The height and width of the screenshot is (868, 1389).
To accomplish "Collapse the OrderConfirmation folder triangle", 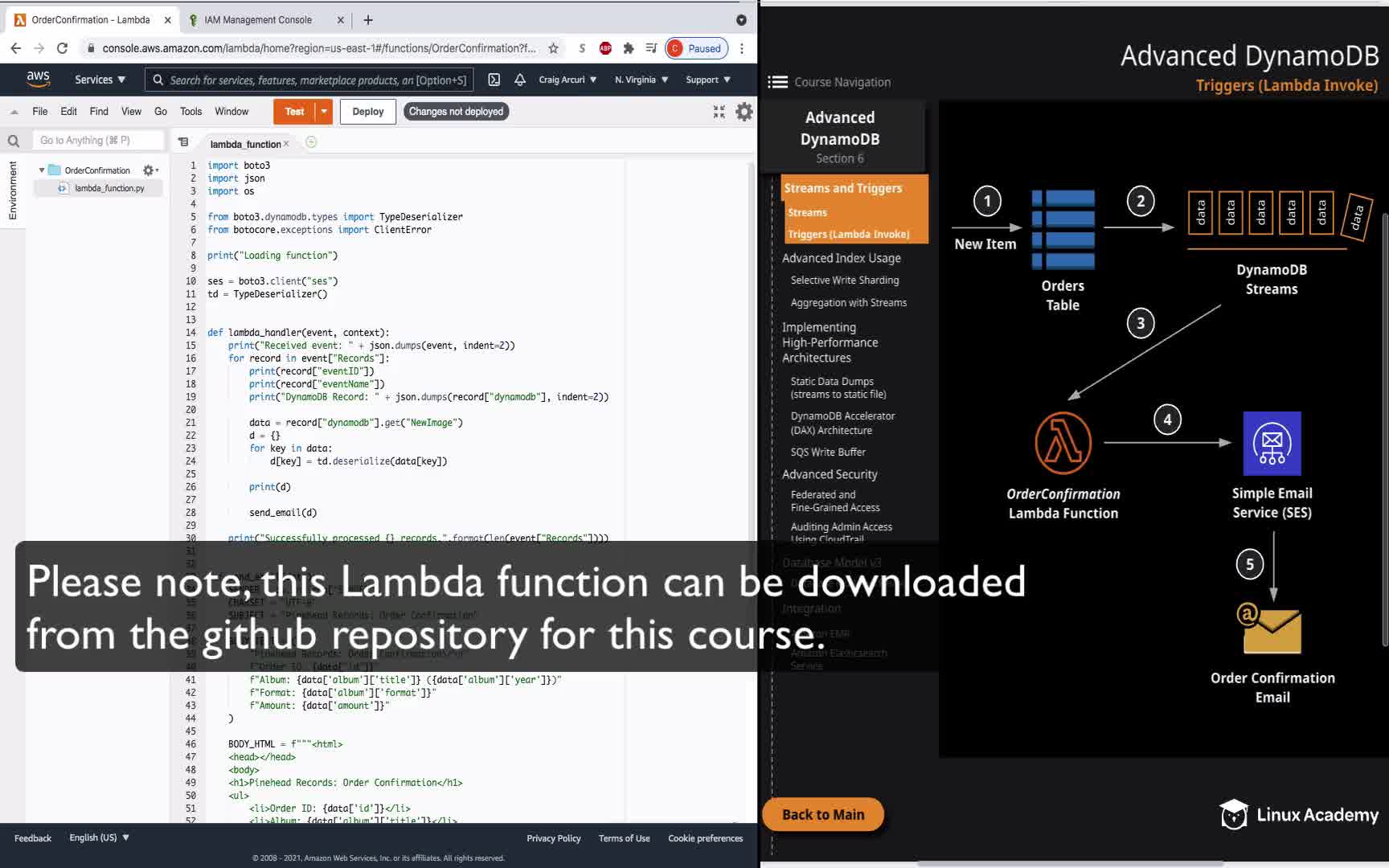I will click(42, 170).
